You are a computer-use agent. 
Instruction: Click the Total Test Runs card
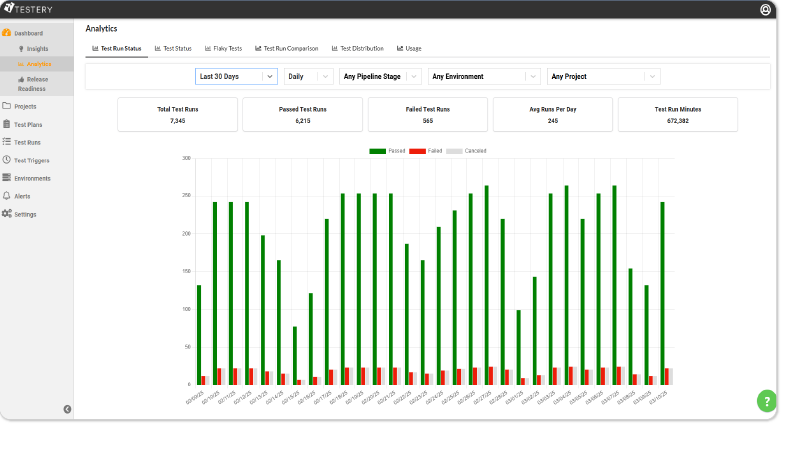[178, 114]
